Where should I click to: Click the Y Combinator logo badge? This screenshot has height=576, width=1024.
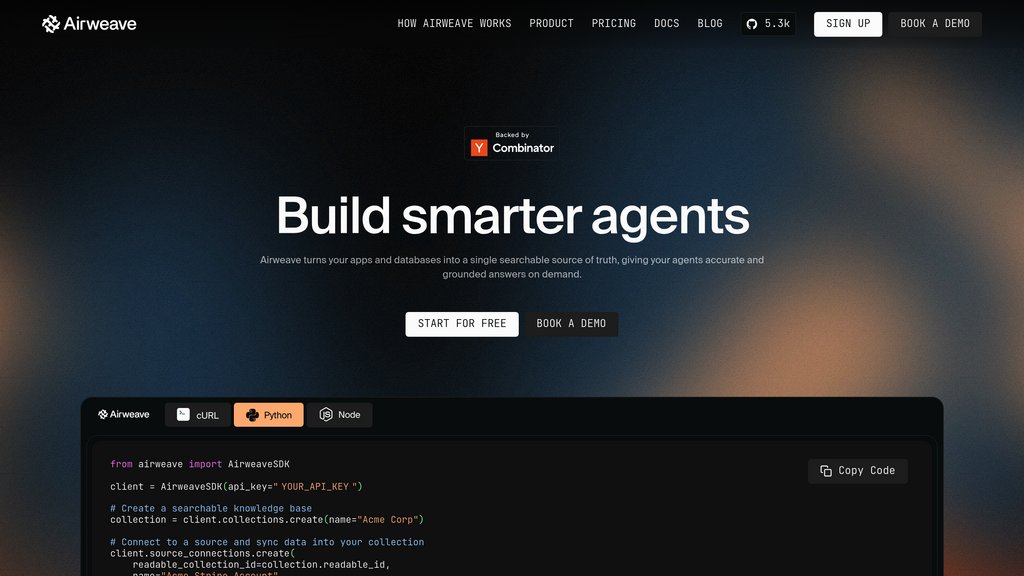[x=511, y=143]
